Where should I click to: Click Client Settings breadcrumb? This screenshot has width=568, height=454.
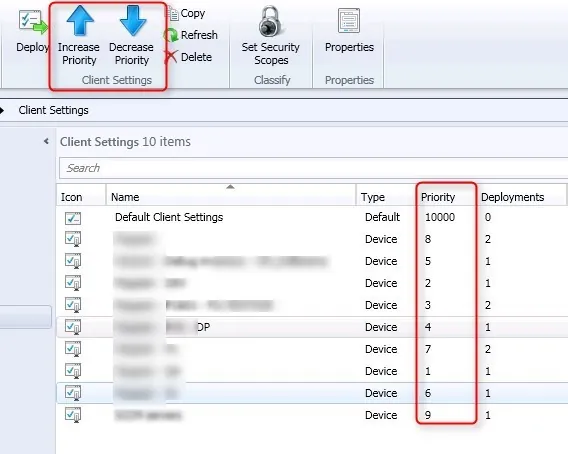pyautogui.click(x=53, y=110)
